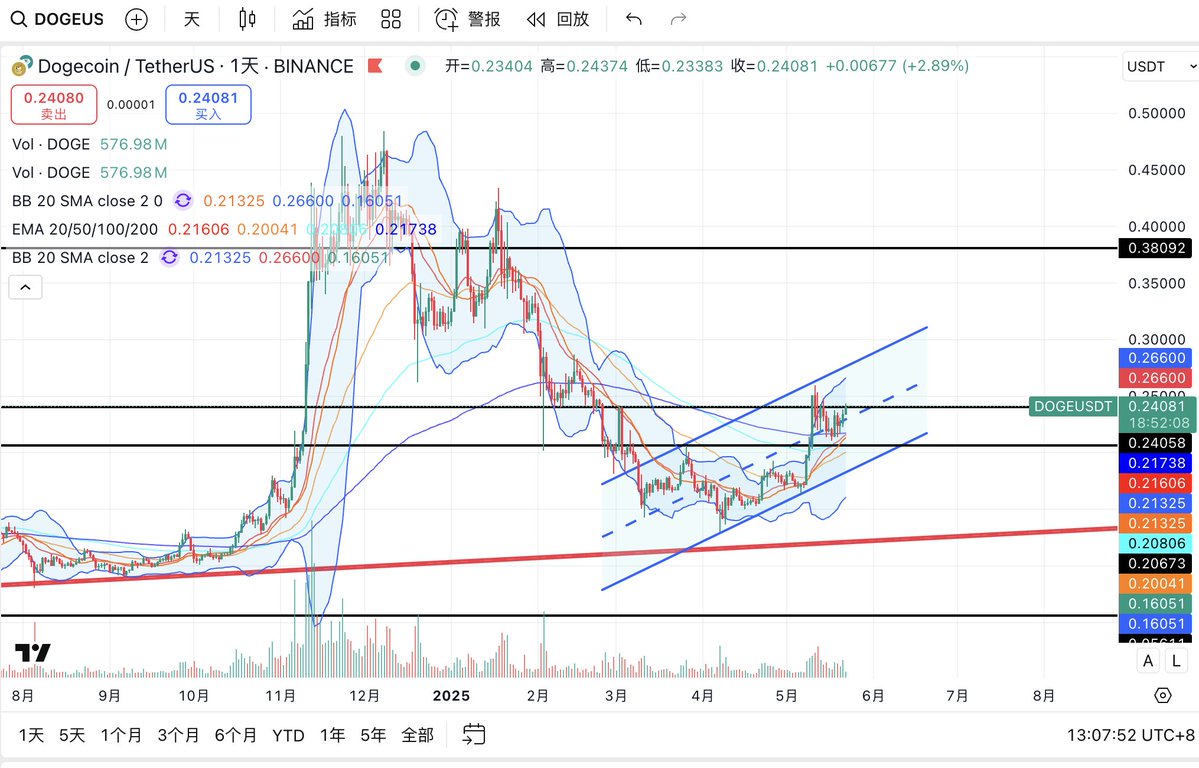Click 0.20041 orange price label
Viewport: 1199px width, 768px height.
(1157, 583)
